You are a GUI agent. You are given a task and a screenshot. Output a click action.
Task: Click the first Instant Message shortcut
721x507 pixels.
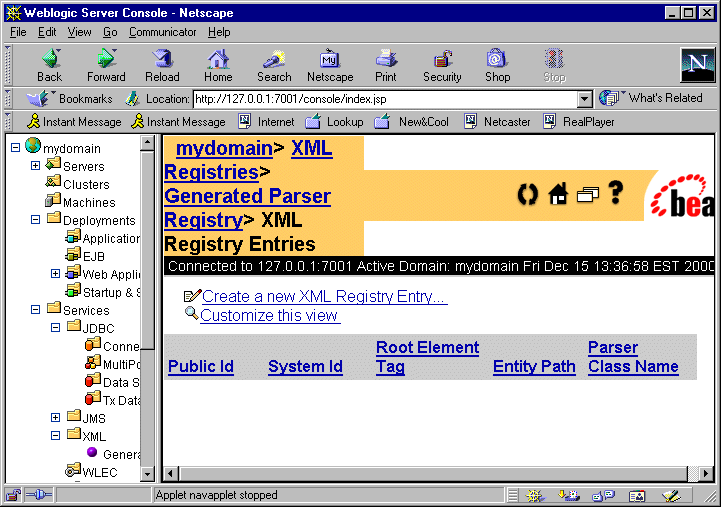[74, 122]
